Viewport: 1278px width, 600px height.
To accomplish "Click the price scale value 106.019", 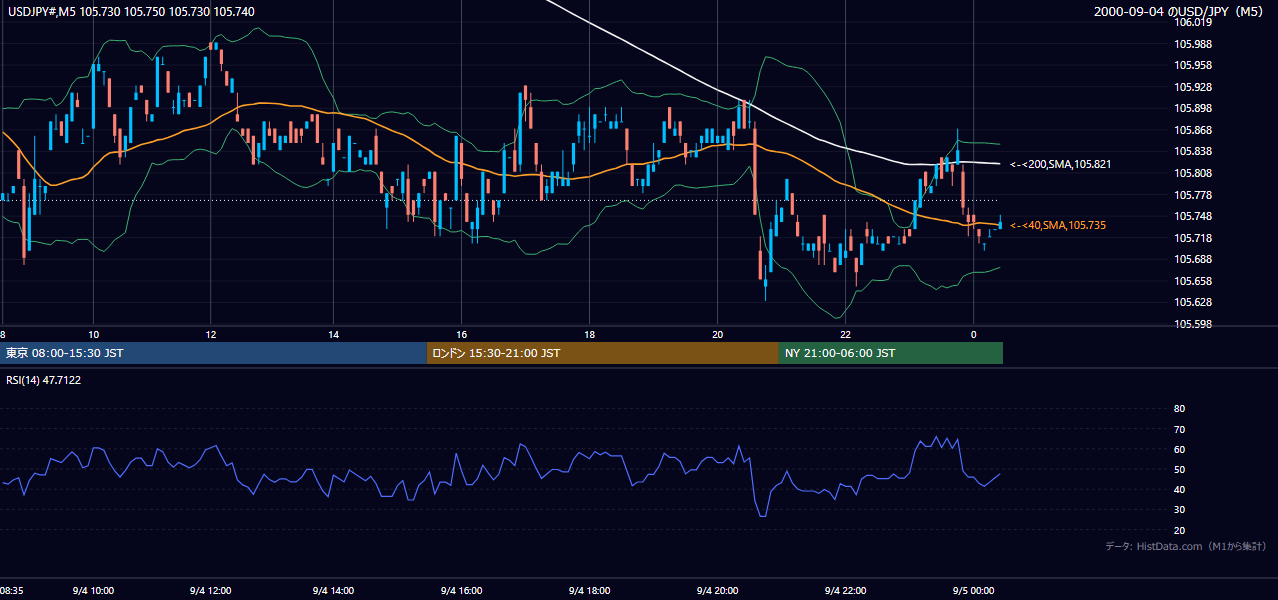I will (x=1192, y=22).
